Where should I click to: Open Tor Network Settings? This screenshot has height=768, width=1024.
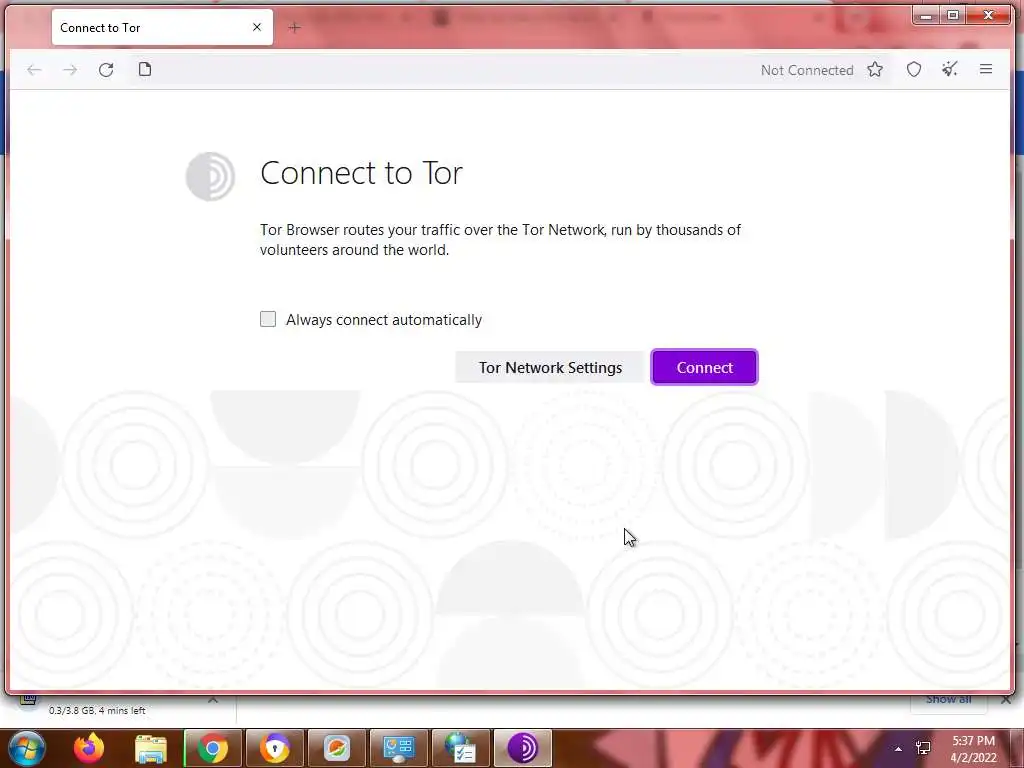click(550, 368)
